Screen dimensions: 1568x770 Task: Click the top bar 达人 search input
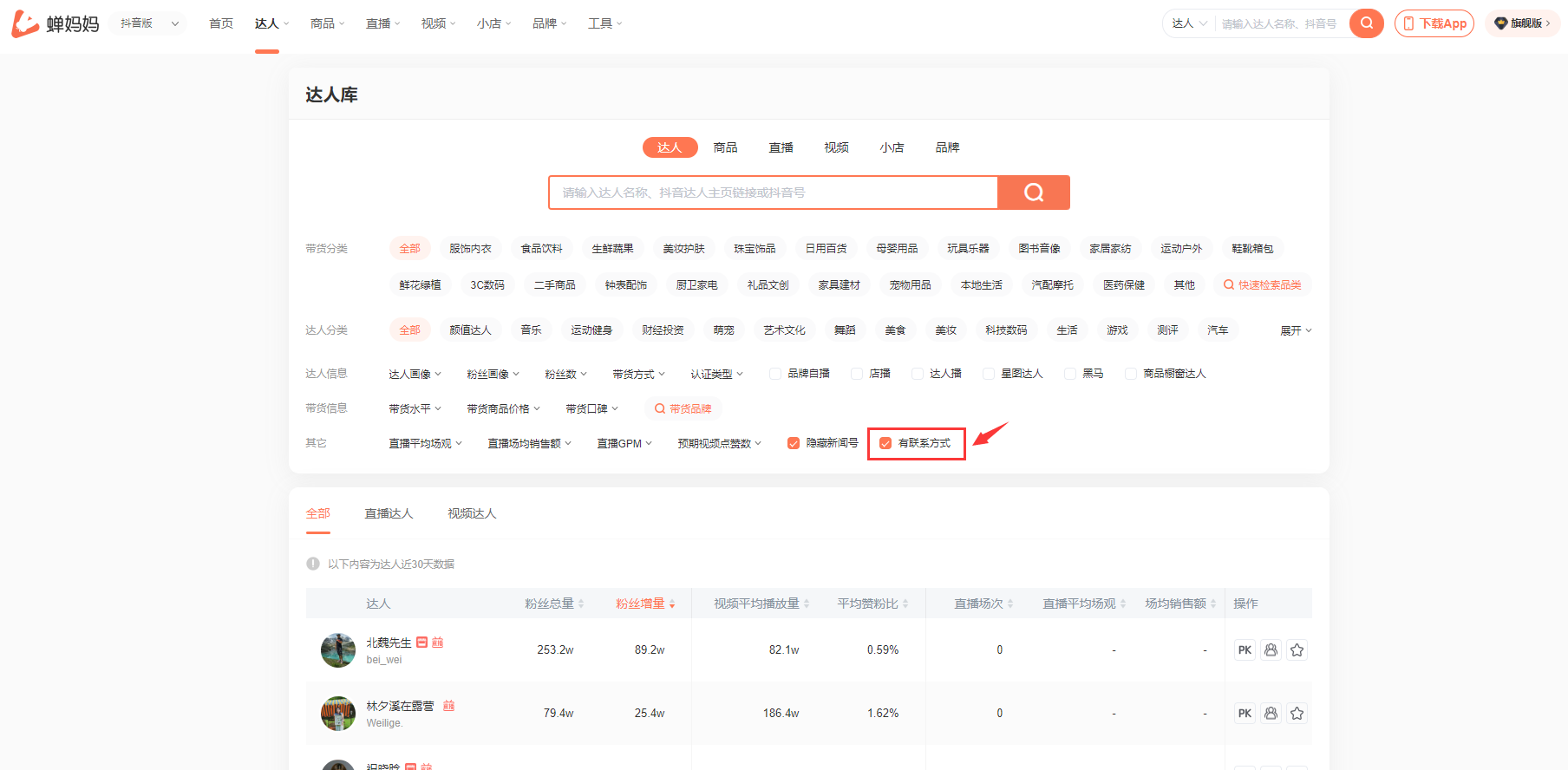1282,23
